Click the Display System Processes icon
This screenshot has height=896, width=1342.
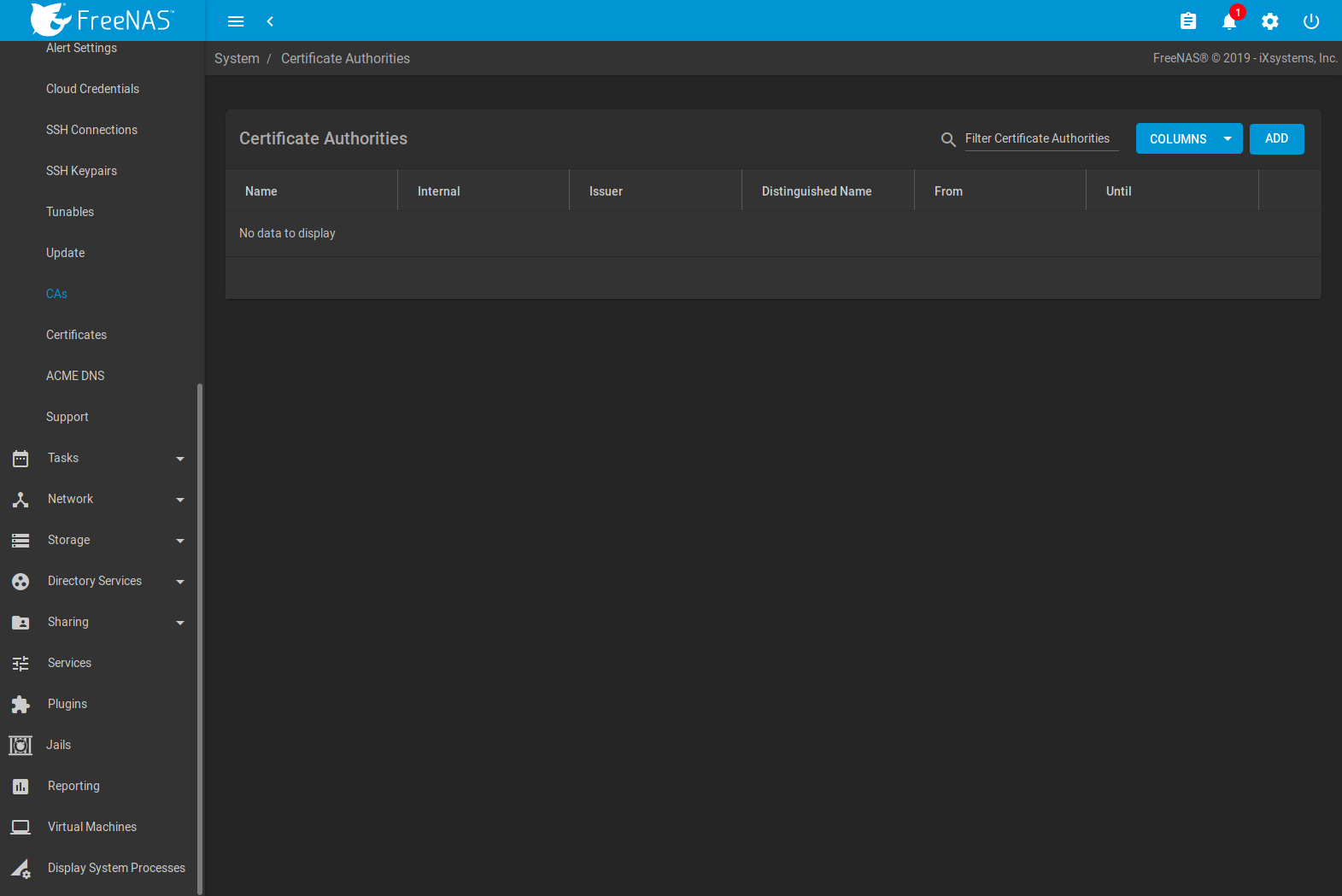[21, 869]
